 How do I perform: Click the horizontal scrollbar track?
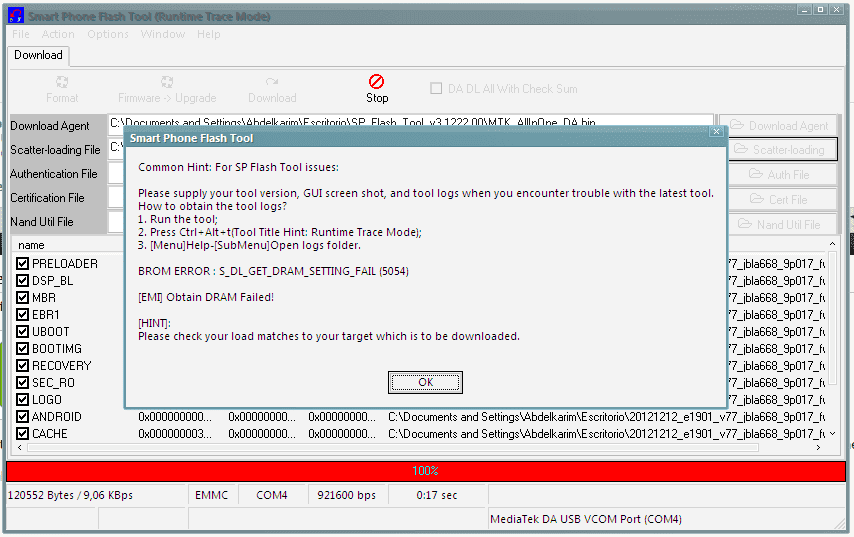click(393, 447)
